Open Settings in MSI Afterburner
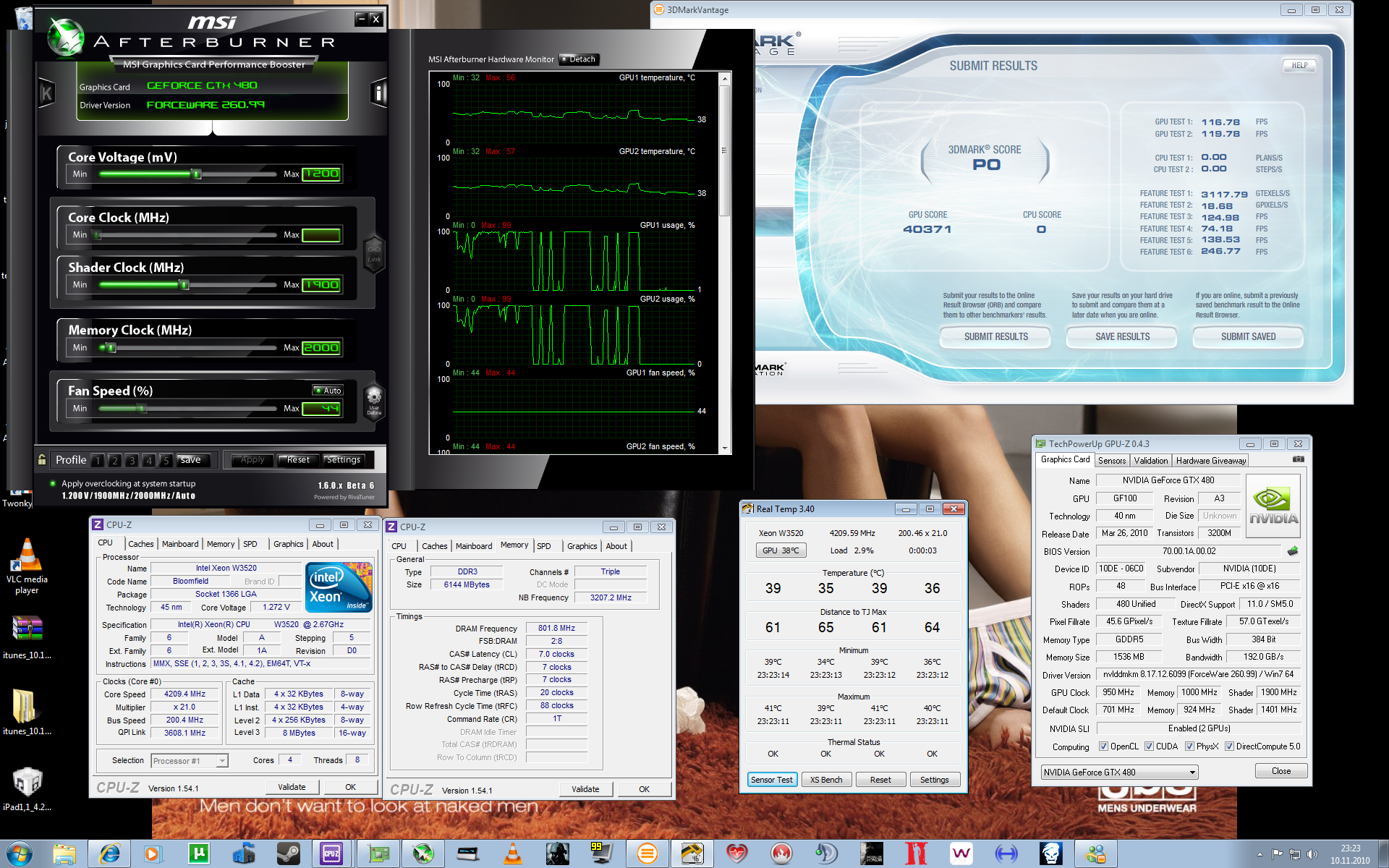The image size is (1389, 868). click(x=344, y=460)
